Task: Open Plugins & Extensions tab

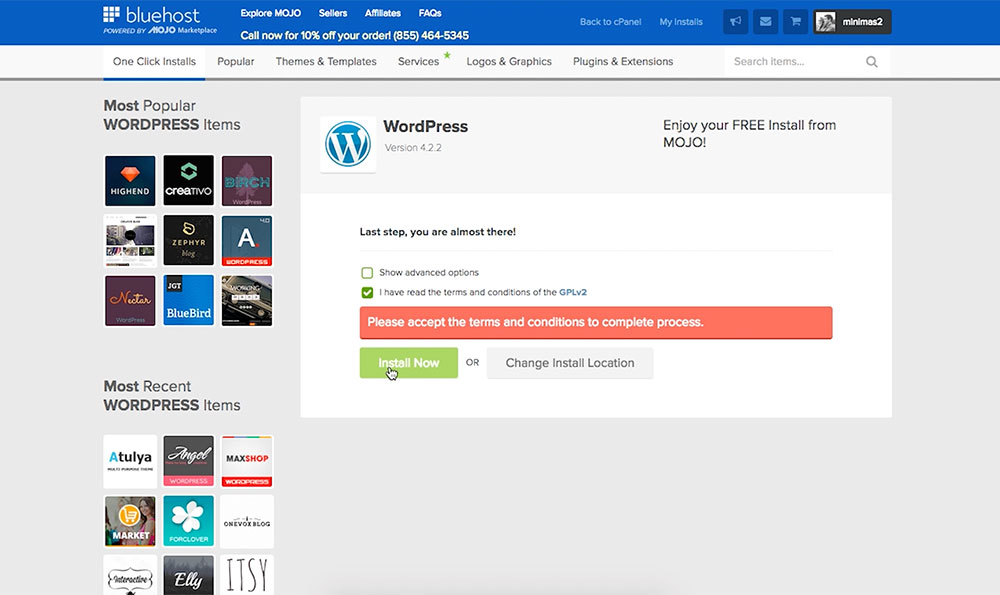Action: 623,62
